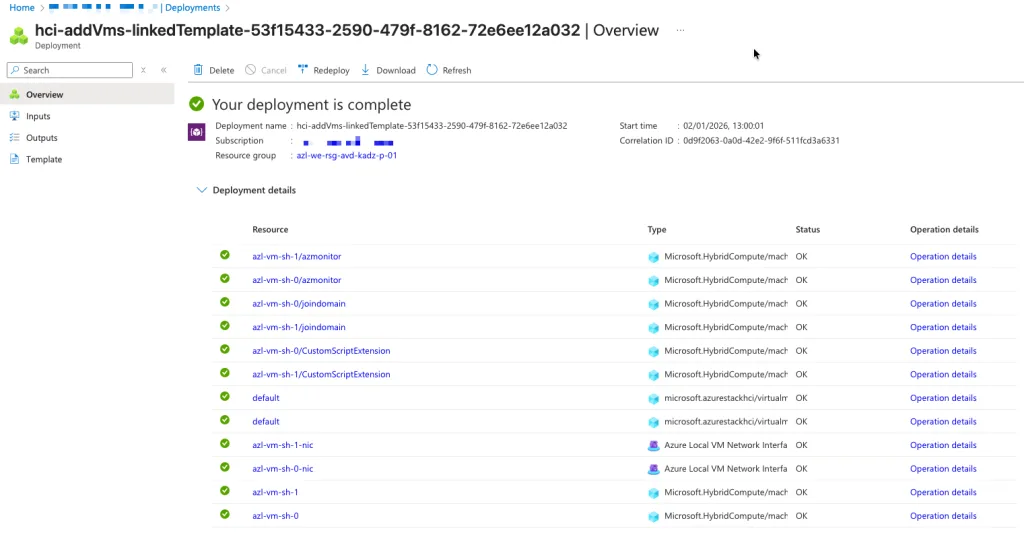
Task: Collapse the Deployment details section
Action: [x=202, y=190]
